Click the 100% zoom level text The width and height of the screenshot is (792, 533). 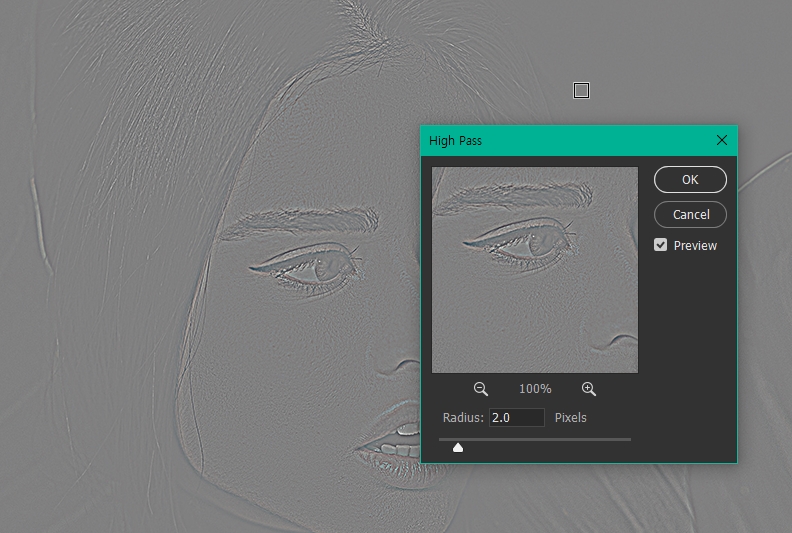click(535, 389)
